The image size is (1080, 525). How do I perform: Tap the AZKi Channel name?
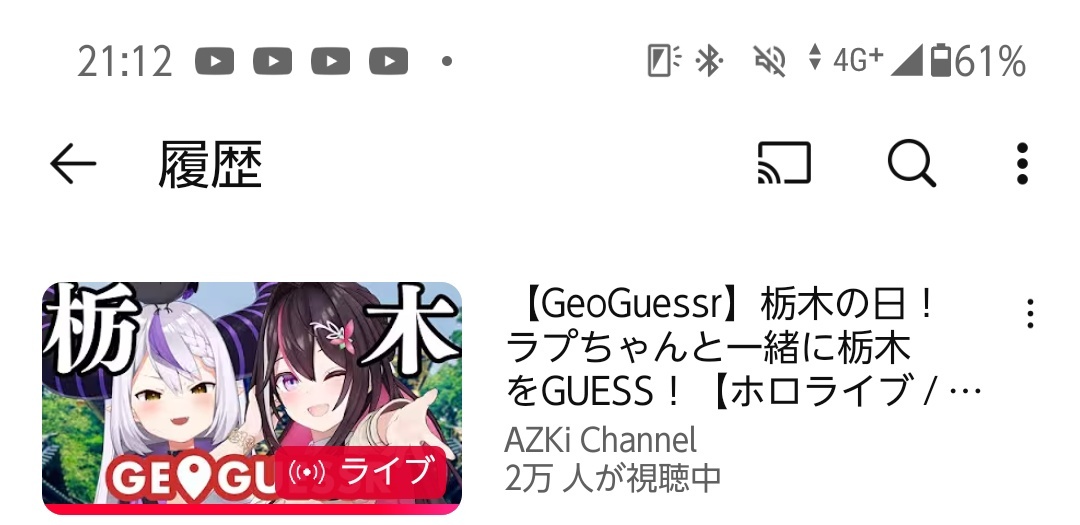pyautogui.click(x=601, y=440)
